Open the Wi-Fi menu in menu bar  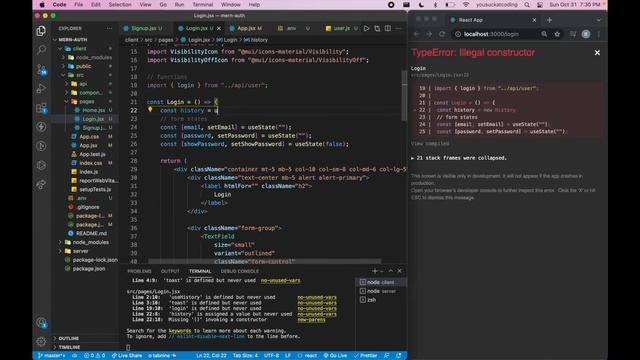tap(466, 5)
